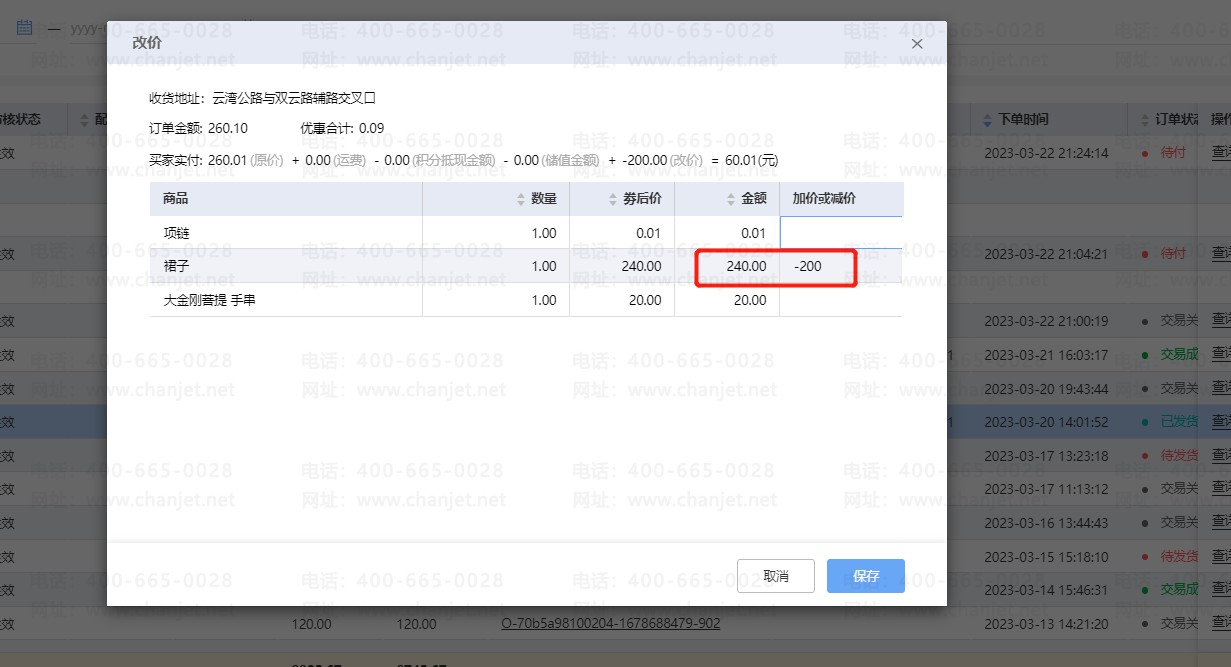Select the order time 2023-03-16 13:44:43
The height and width of the screenshot is (667, 1231).
click(x=1046, y=522)
